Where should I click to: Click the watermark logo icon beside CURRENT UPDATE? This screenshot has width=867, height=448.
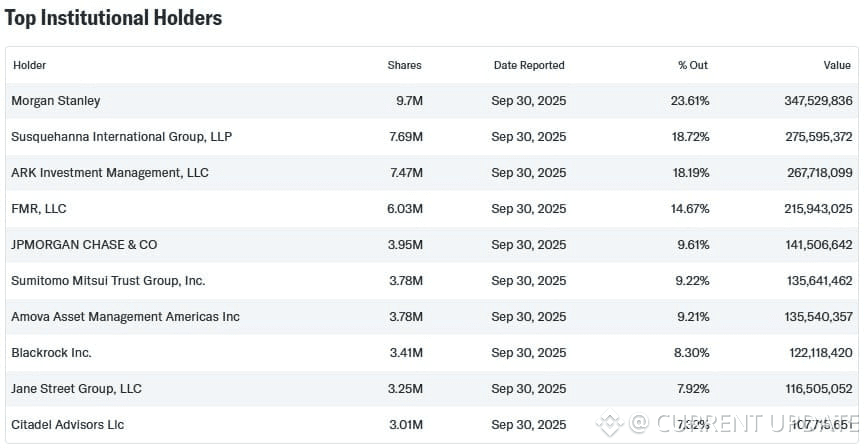[610, 424]
